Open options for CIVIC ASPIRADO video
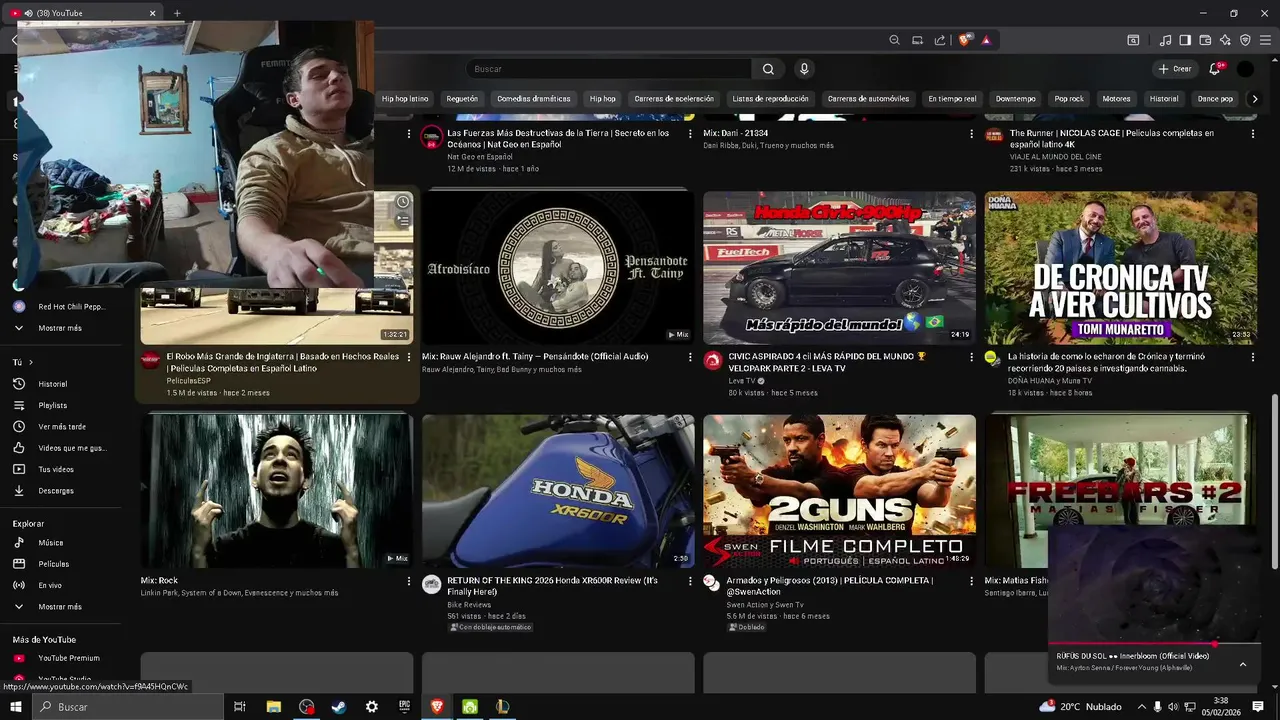The width and height of the screenshot is (1280, 720). [971, 357]
